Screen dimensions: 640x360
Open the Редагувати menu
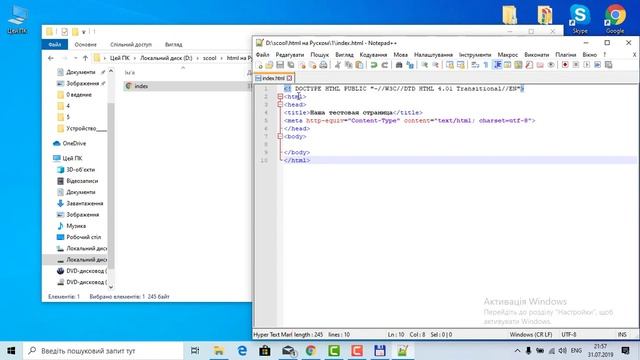290,55
